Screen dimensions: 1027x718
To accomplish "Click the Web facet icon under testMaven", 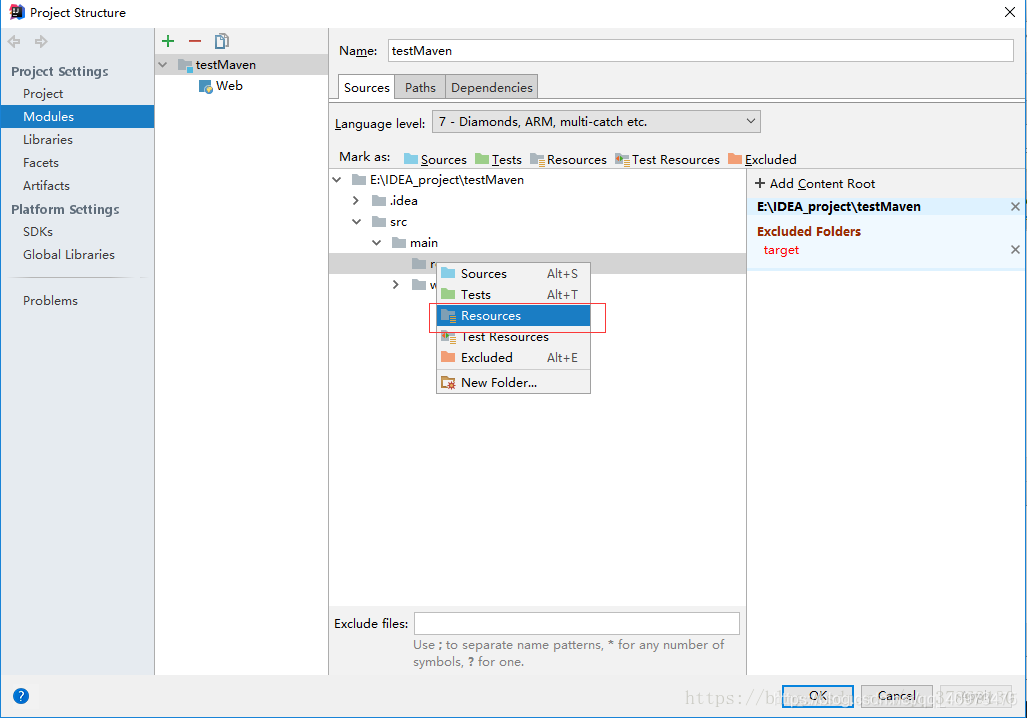I will click(x=206, y=86).
